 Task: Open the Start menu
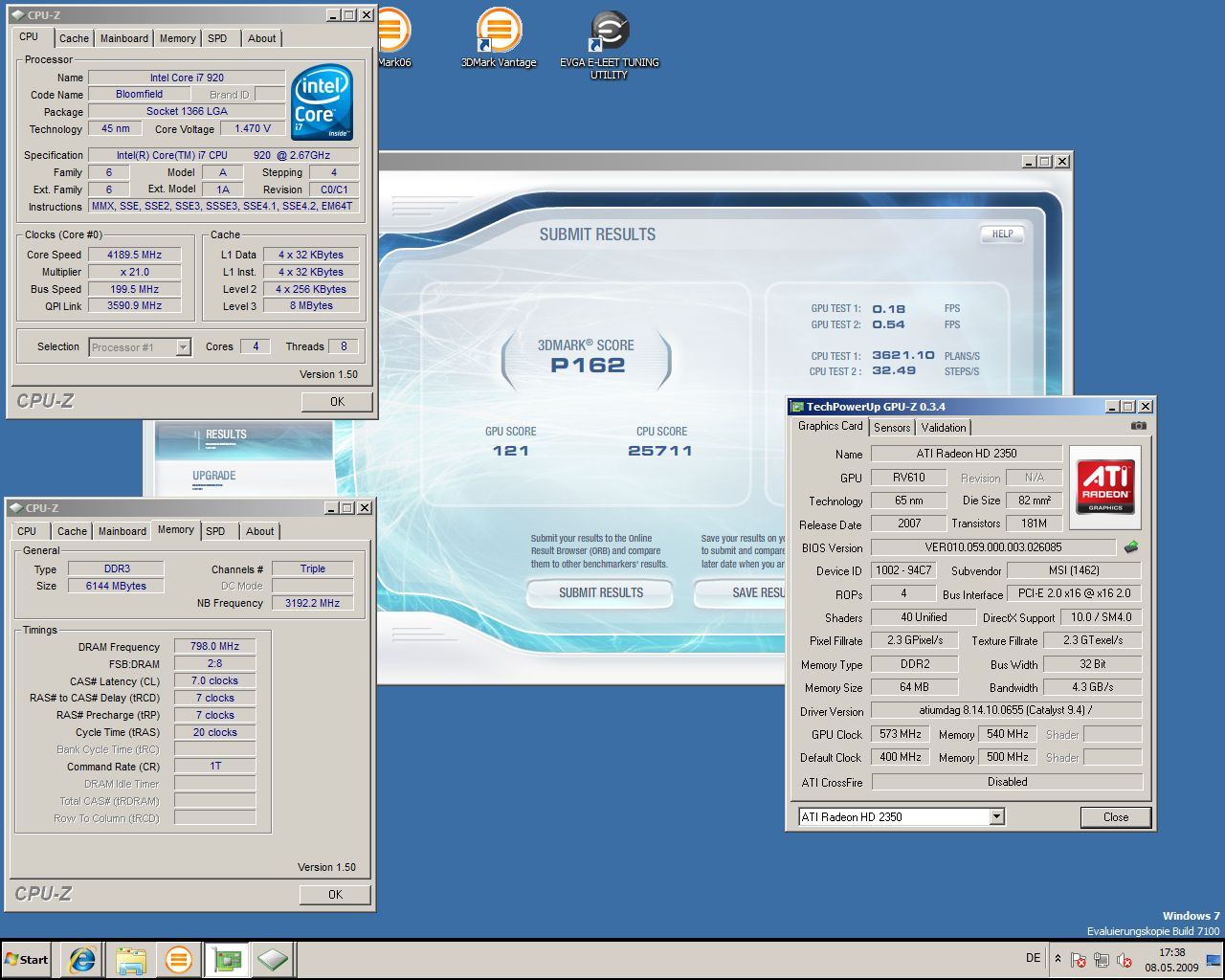point(27,959)
